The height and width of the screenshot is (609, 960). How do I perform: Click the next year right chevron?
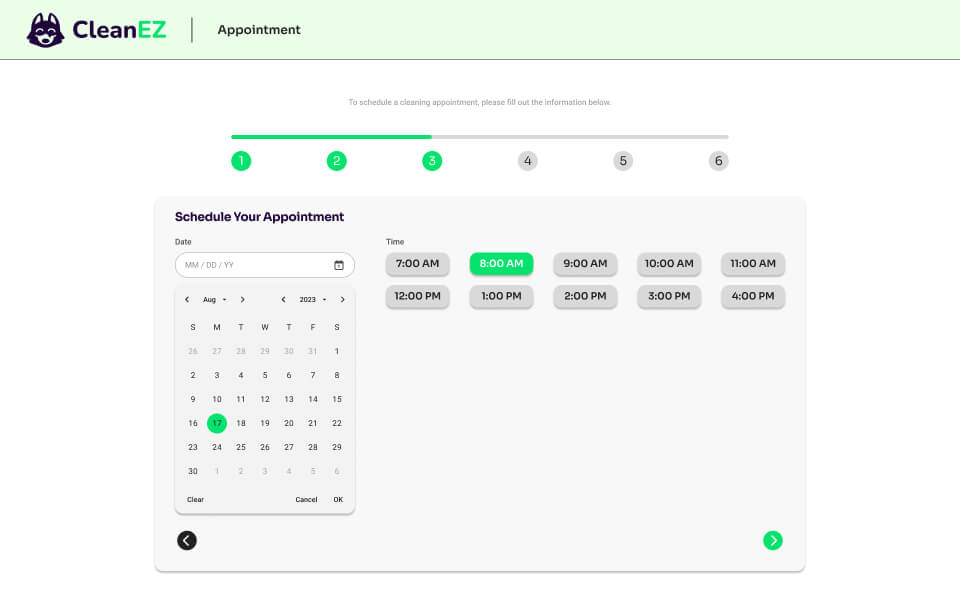342,298
